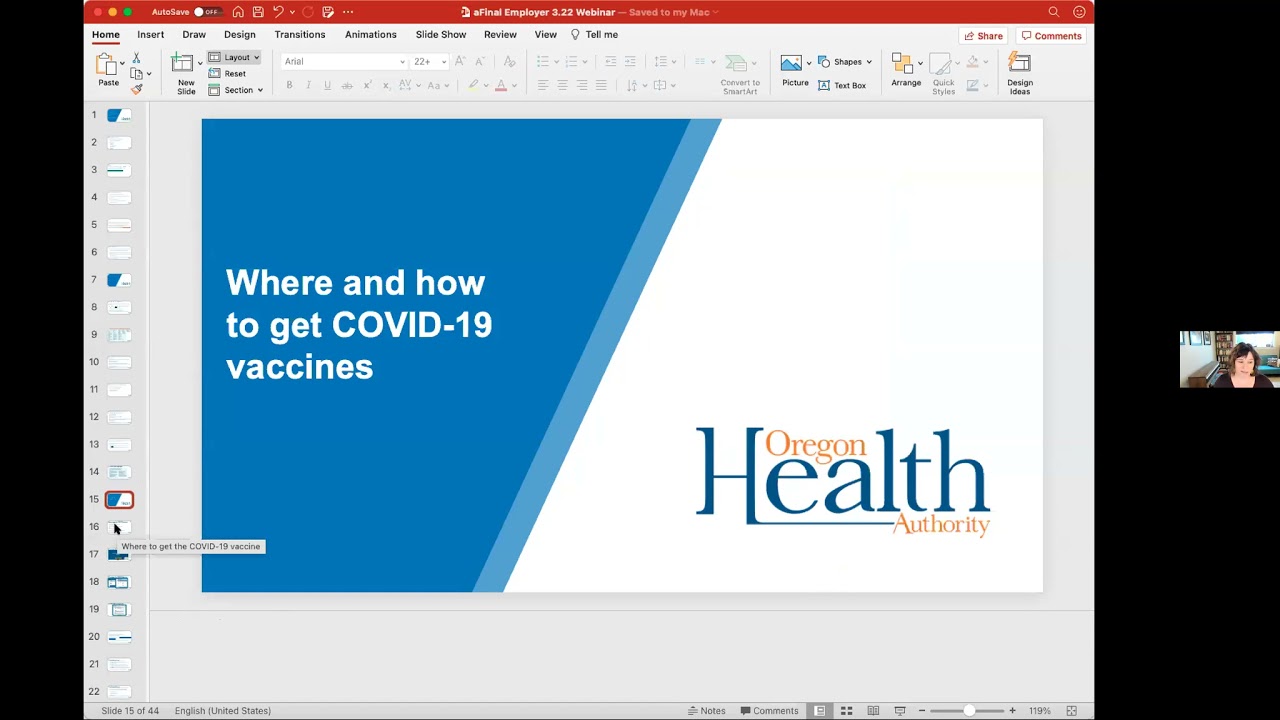
Task: Insert a Picture
Action: click(795, 70)
